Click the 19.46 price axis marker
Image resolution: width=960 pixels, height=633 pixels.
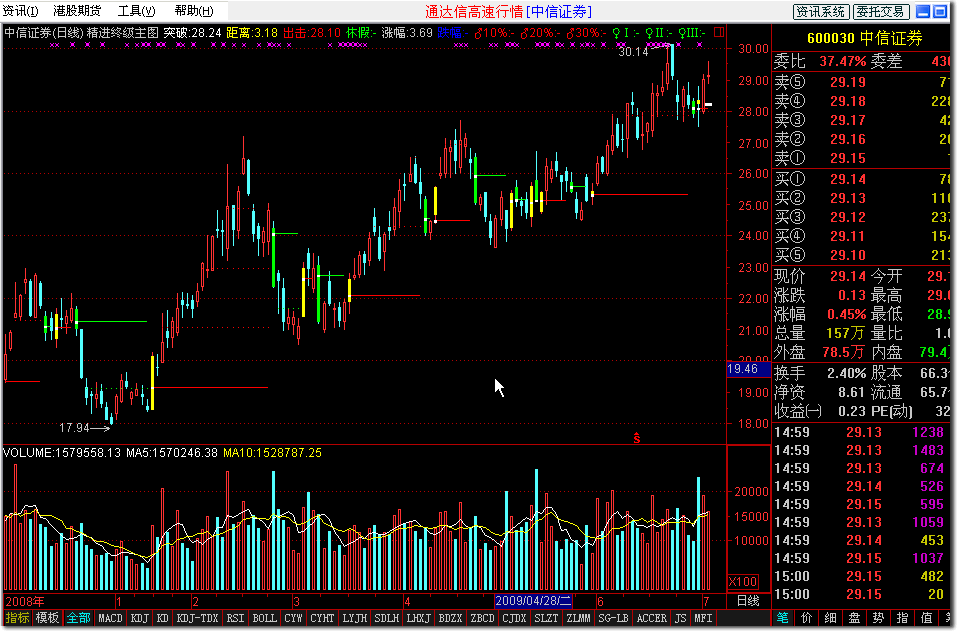pyautogui.click(x=748, y=369)
